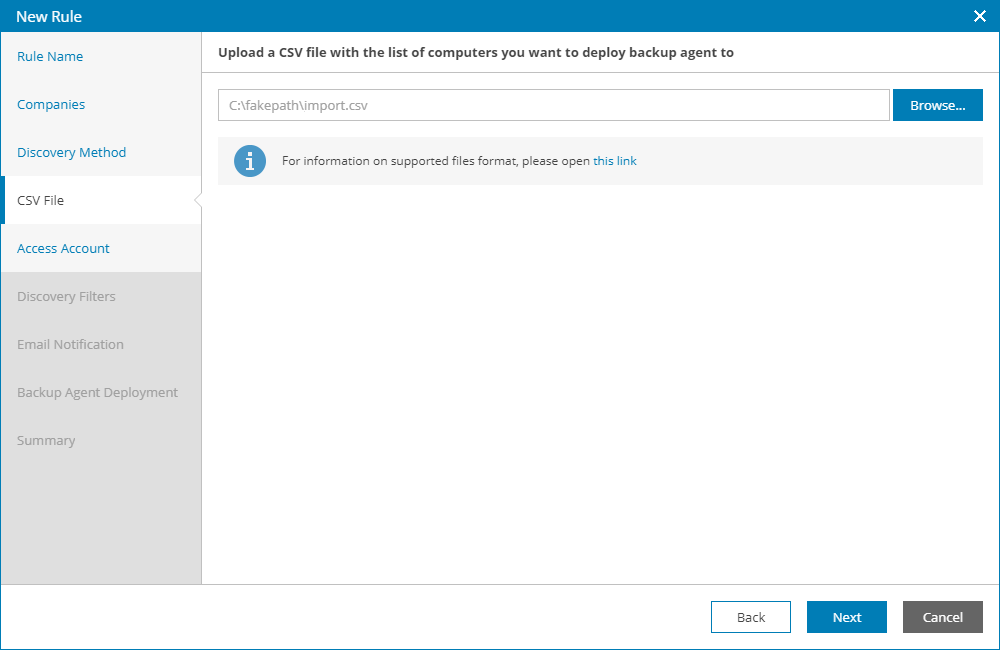Click the CSV file path field
Screen dimensions: 1000x650
point(554,105)
